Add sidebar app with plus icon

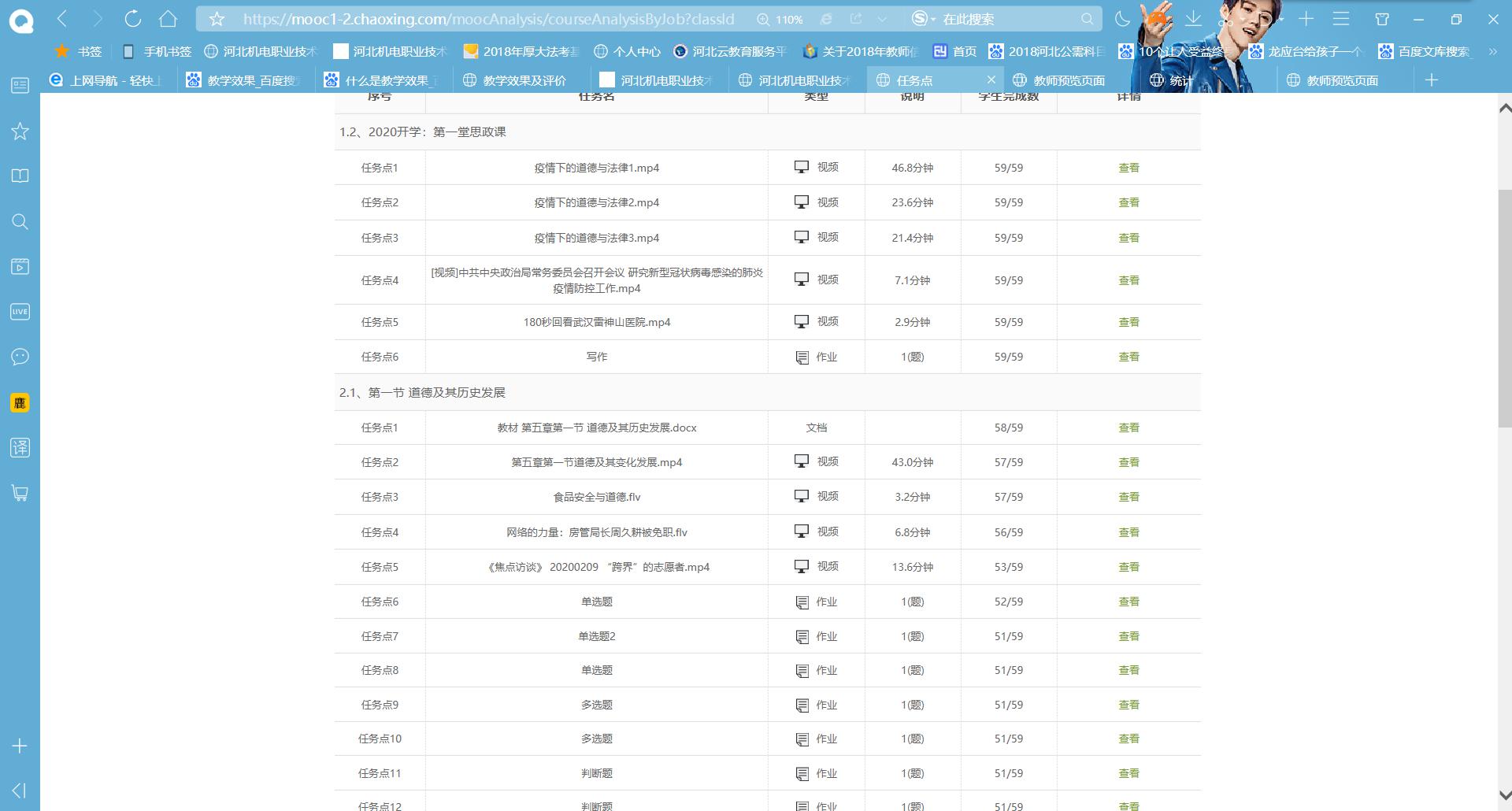point(20,746)
